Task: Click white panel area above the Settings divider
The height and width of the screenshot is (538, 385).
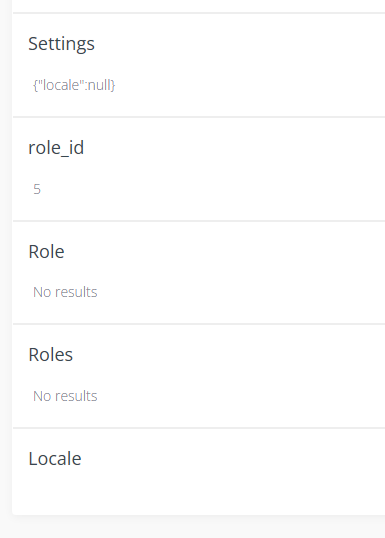Action: pos(199,5)
